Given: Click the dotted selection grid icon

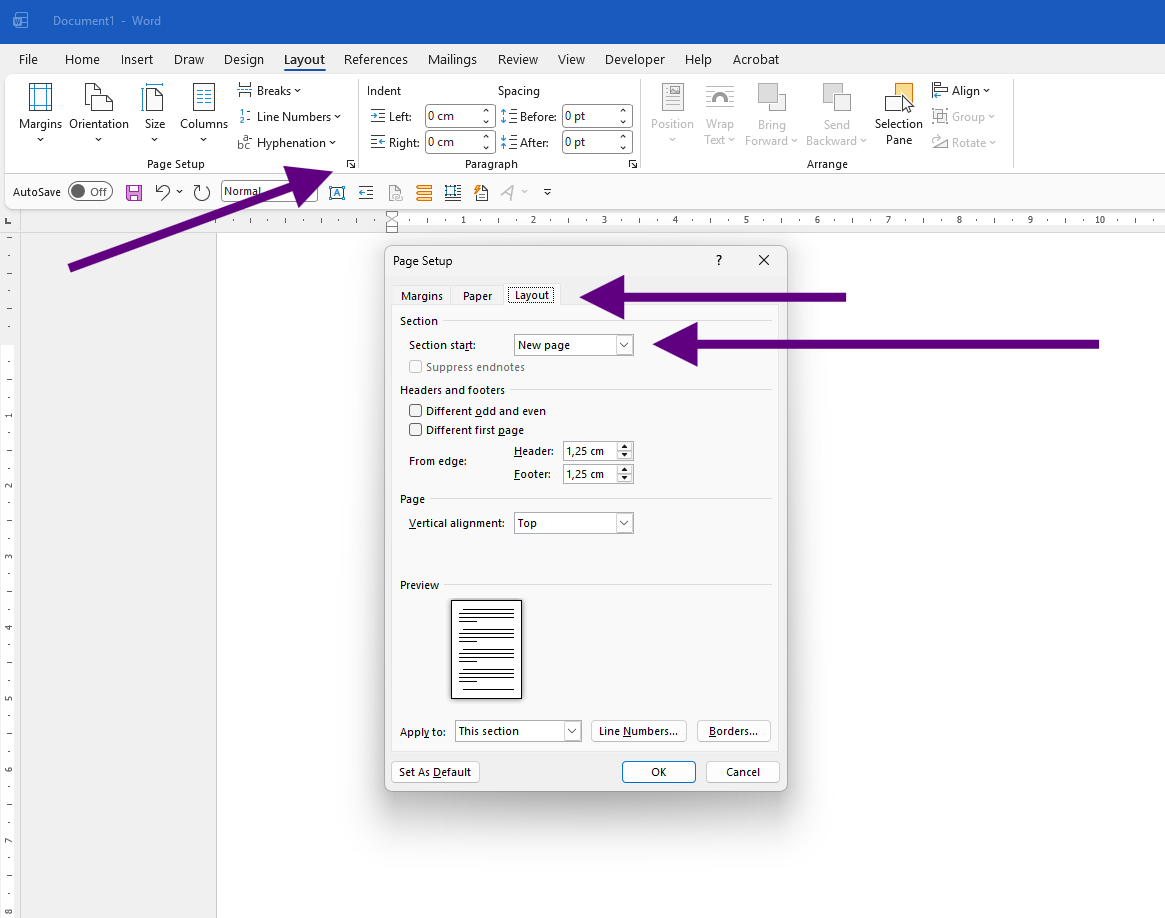Looking at the screenshot, I should 452,193.
